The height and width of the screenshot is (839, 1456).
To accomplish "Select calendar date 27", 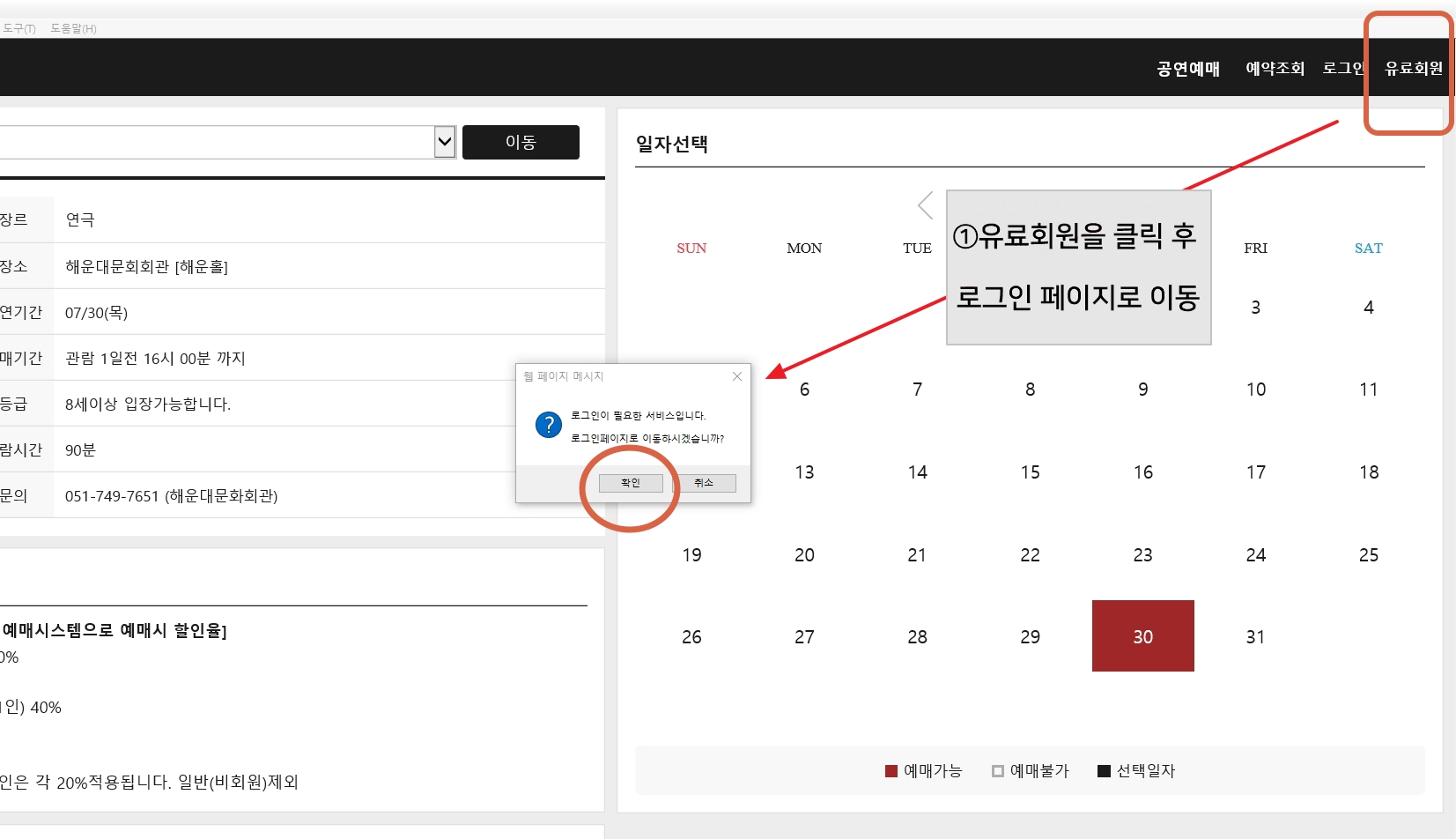I will coord(804,637).
